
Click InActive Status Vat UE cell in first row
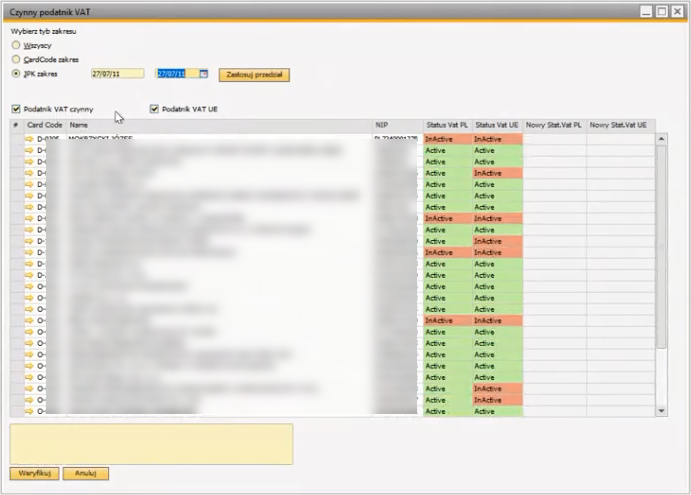[x=497, y=139]
